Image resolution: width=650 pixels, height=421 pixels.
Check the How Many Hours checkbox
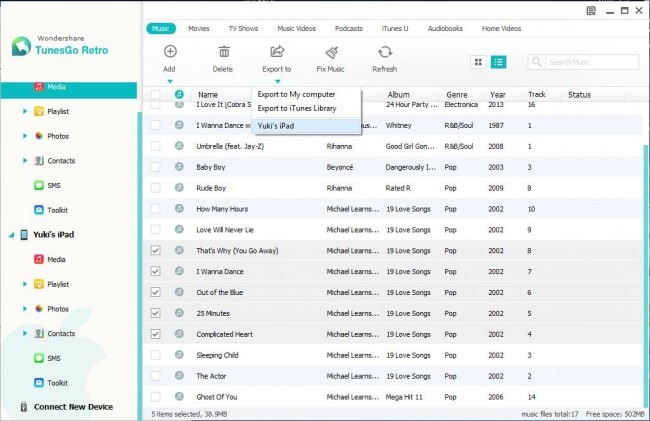[155, 209]
